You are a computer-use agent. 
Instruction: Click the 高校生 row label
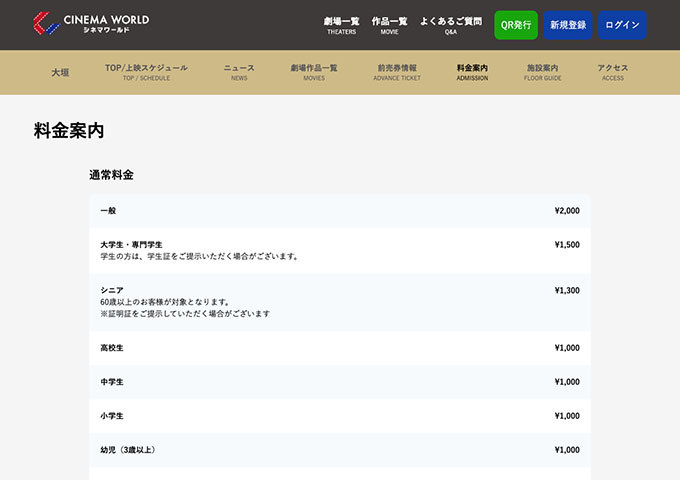112,348
